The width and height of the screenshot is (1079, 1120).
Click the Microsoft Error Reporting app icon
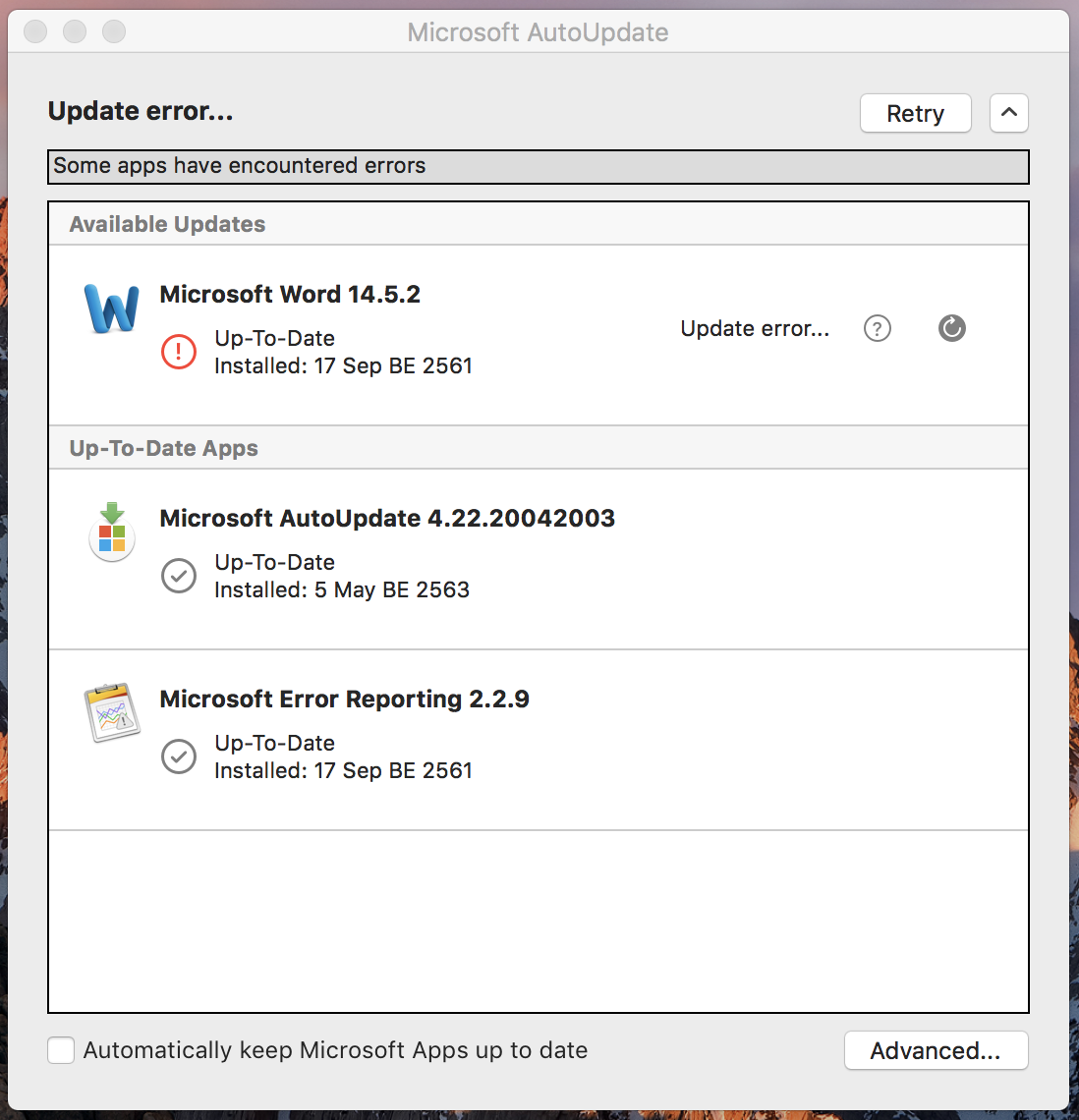click(112, 713)
